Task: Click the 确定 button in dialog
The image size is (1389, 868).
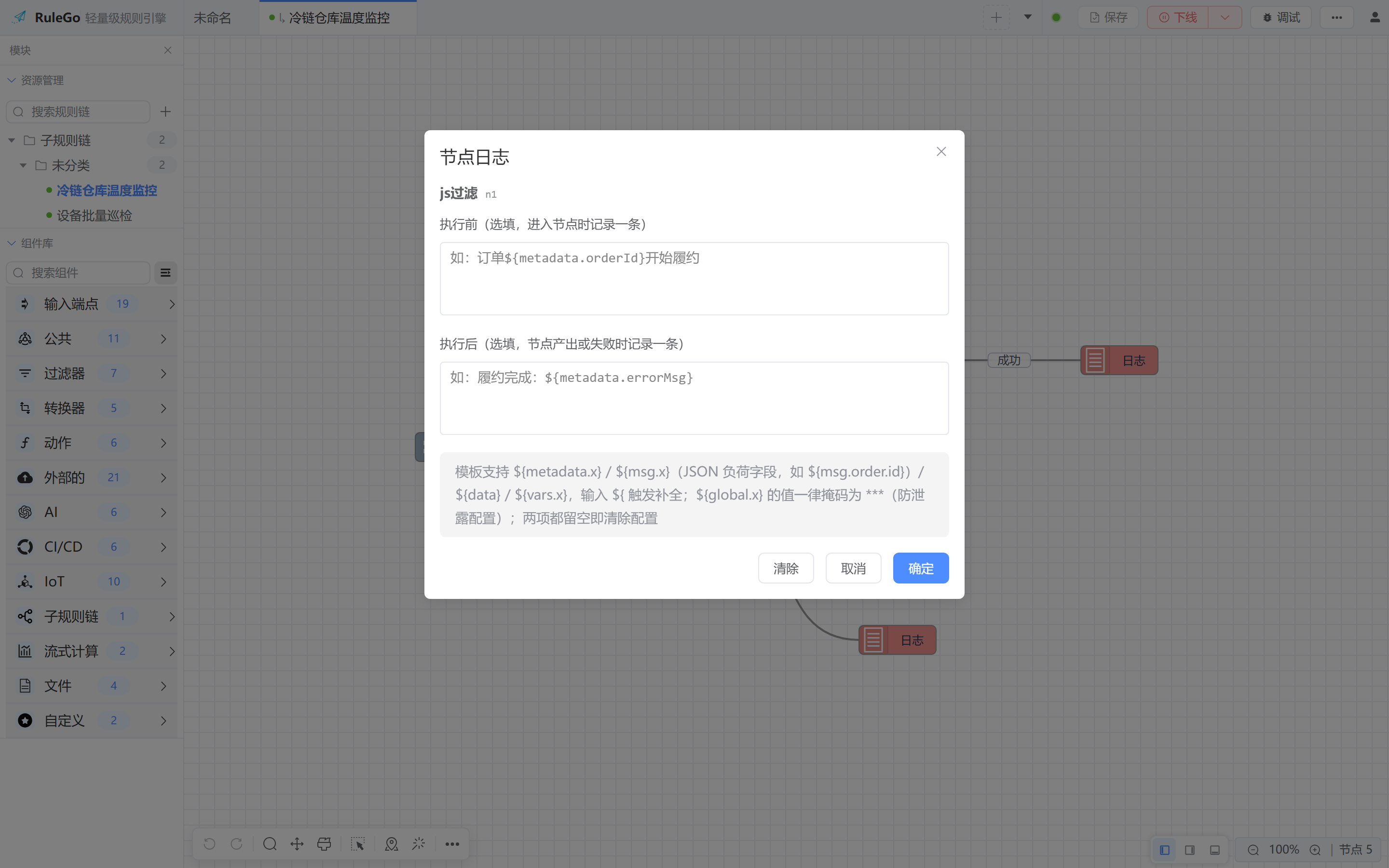Action: click(x=921, y=568)
